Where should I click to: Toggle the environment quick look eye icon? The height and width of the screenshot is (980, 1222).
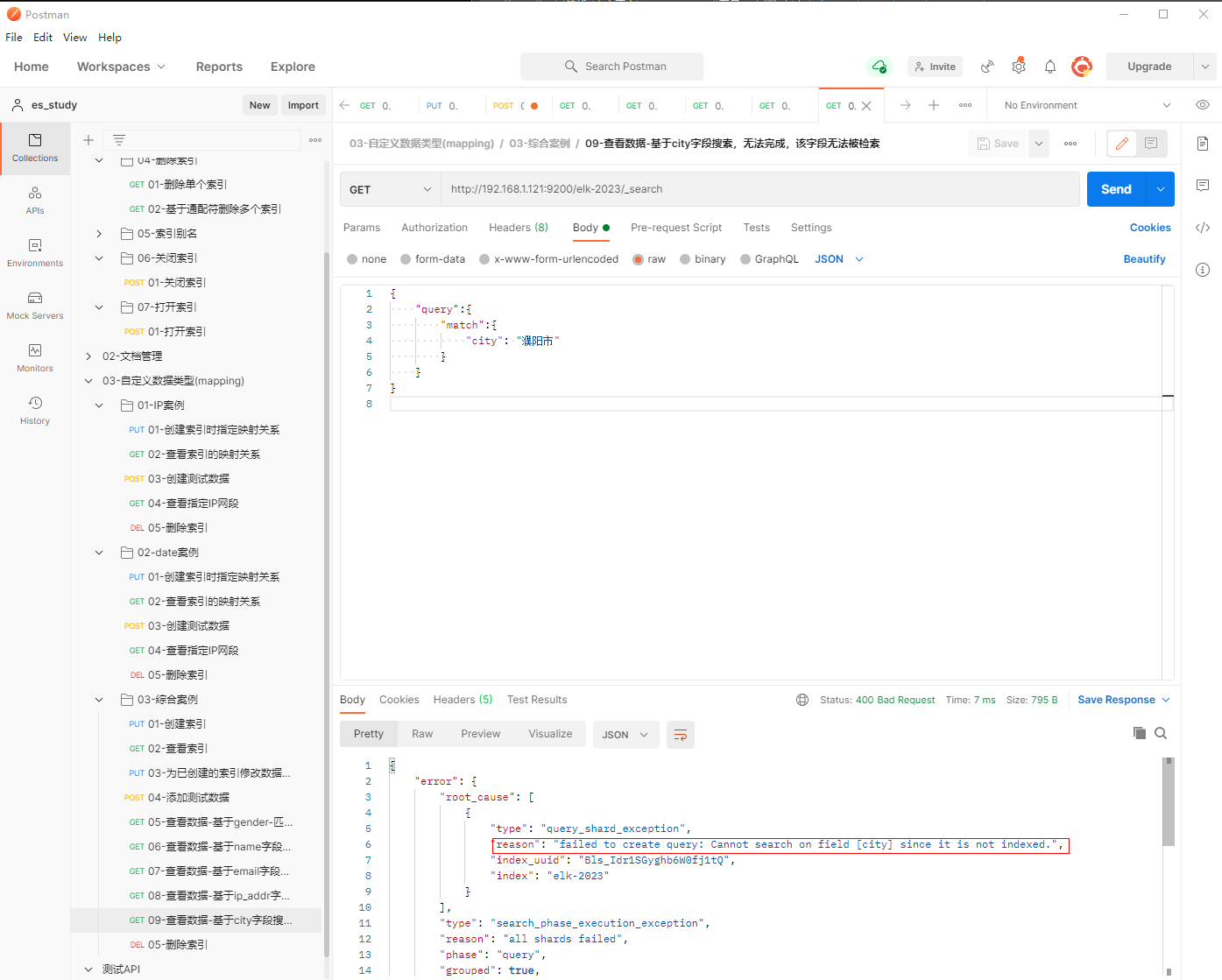coord(1203,105)
